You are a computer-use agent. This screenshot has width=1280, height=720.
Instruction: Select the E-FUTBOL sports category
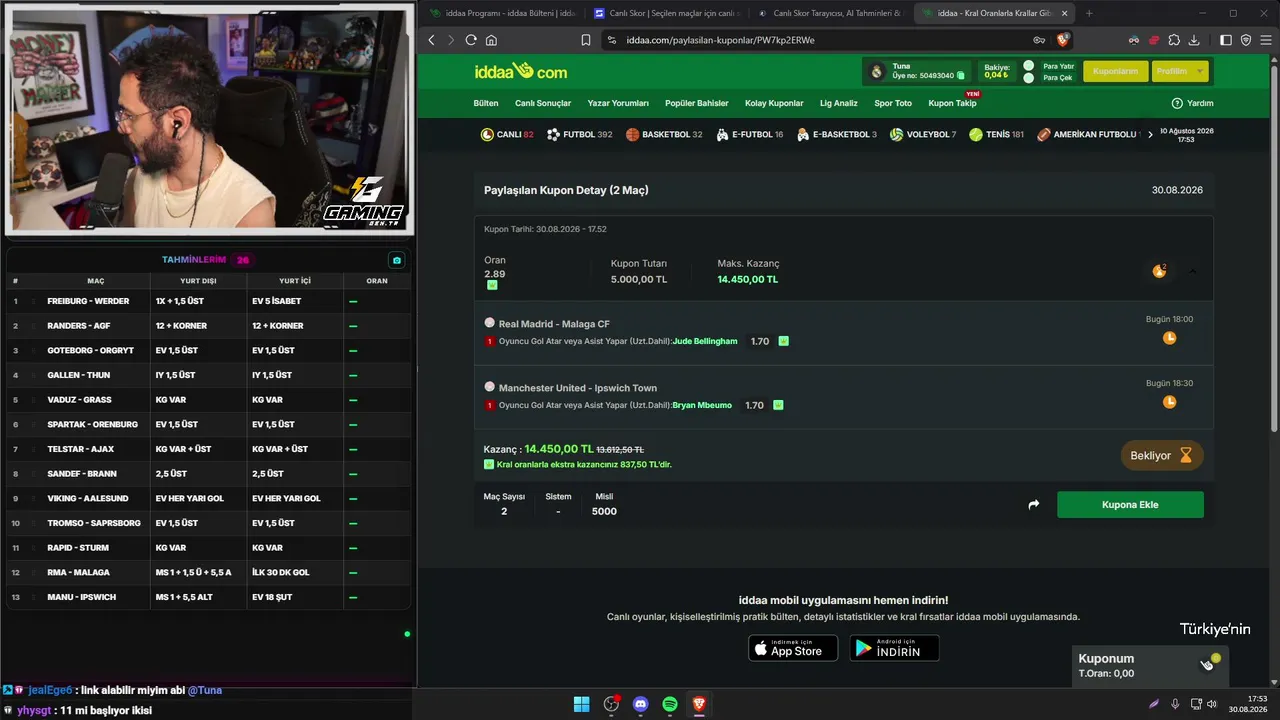[750, 134]
